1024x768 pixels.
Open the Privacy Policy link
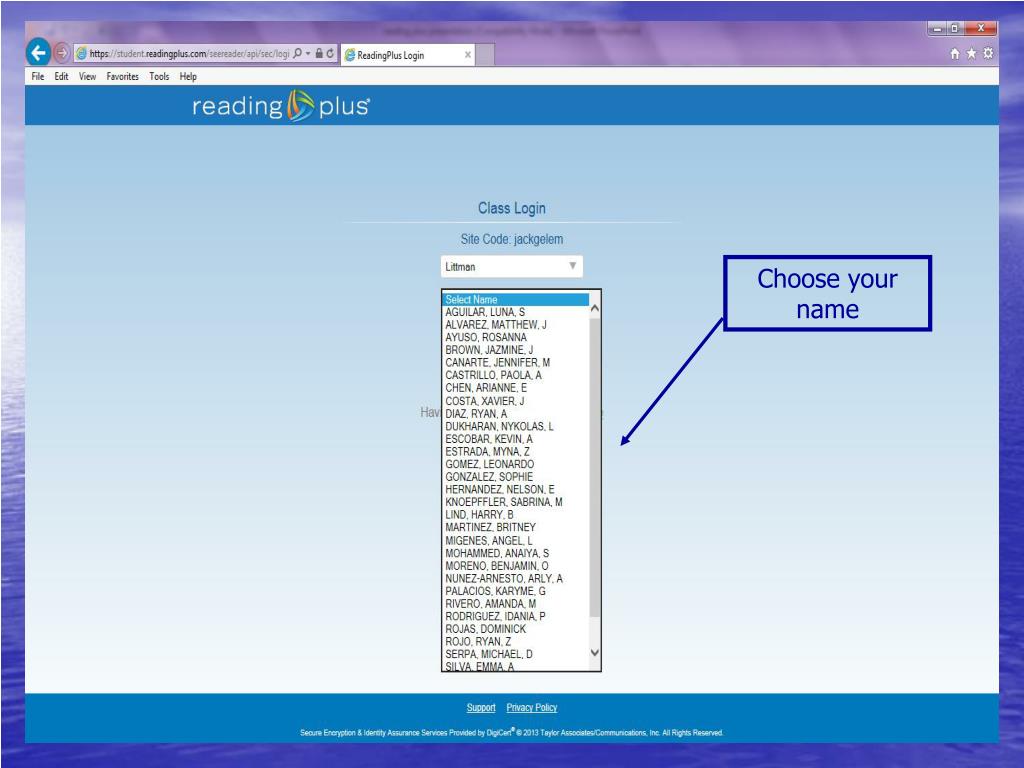[x=532, y=708]
